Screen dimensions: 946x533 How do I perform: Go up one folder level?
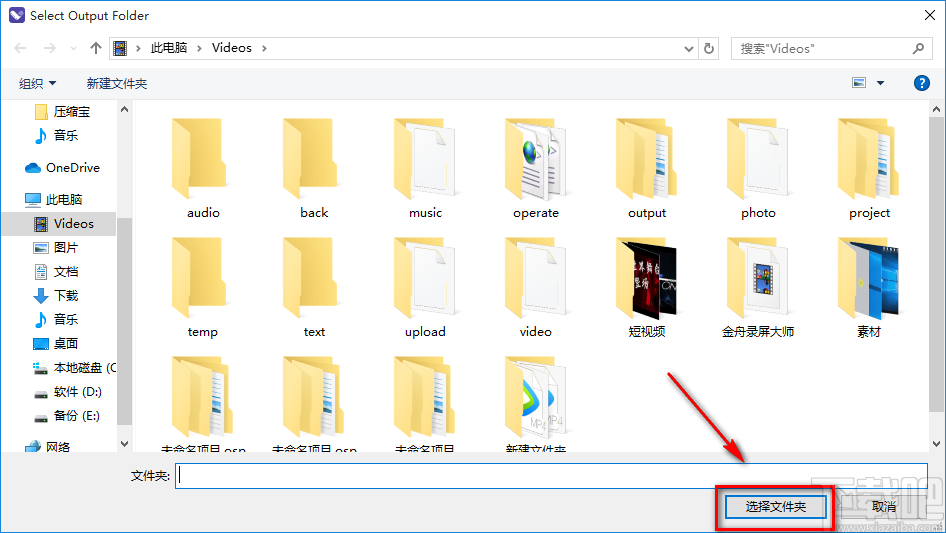(95, 48)
